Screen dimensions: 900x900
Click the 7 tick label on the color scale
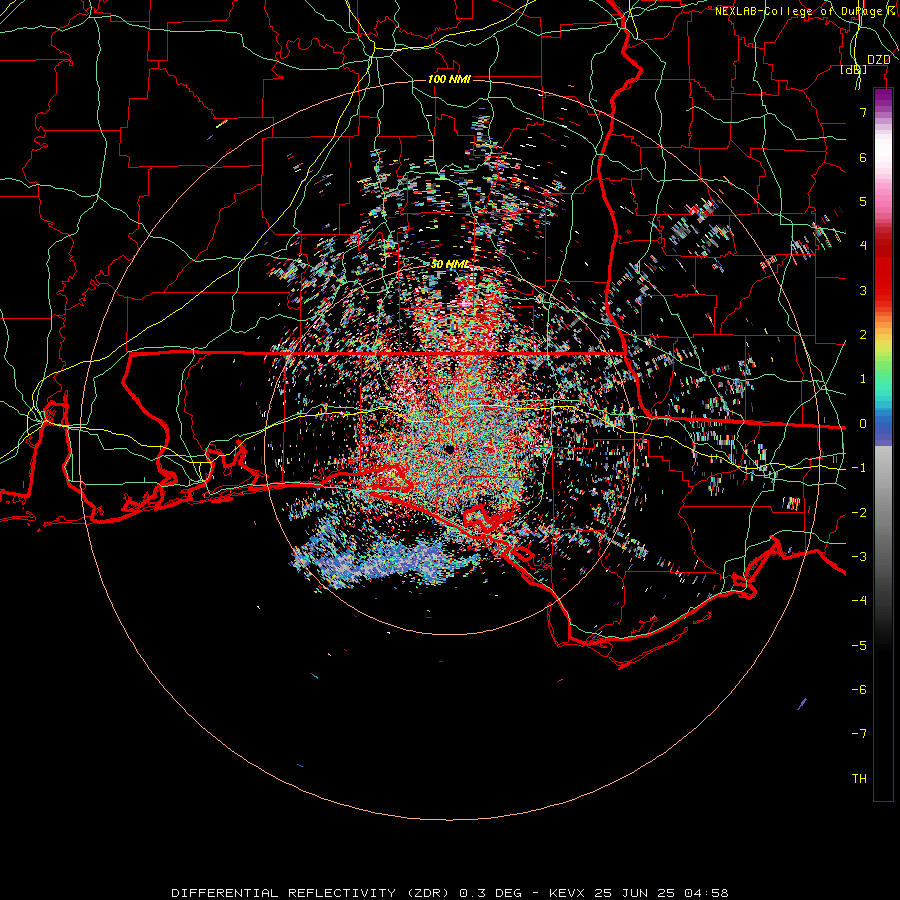coord(863,112)
